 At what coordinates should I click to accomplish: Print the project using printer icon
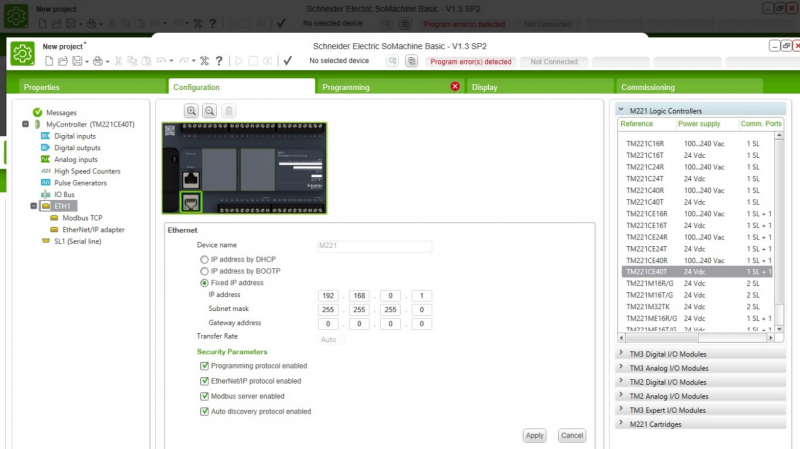point(97,61)
